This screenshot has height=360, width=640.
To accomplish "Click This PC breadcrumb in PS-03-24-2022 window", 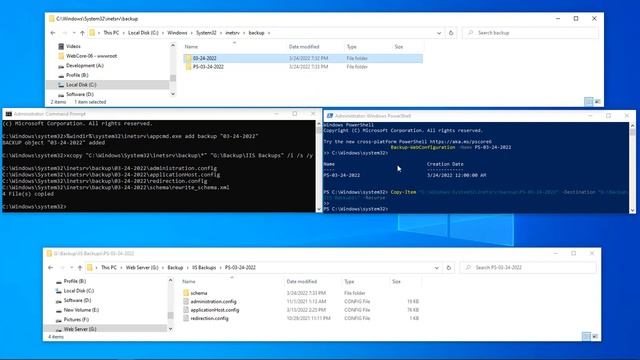I will pyautogui.click(x=109, y=268).
